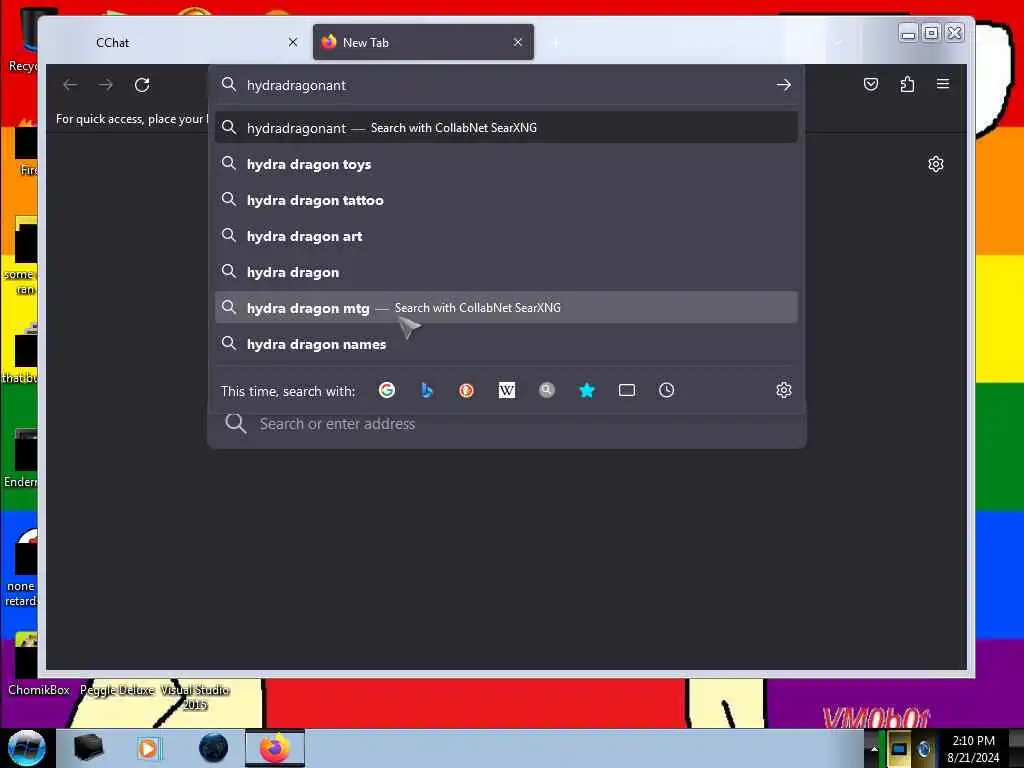Open new tab page personalize gear
The image size is (1024, 768).
pyautogui.click(x=935, y=164)
